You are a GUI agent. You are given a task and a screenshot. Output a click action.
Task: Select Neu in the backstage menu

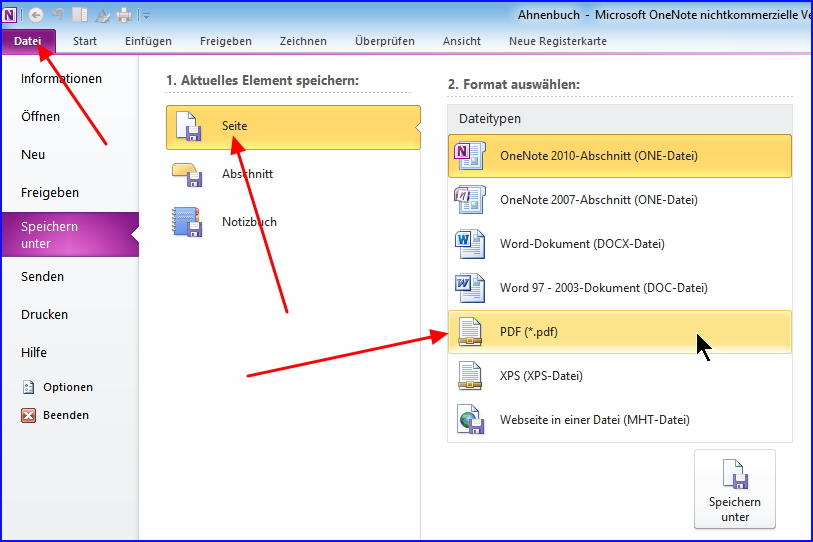coord(71,155)
